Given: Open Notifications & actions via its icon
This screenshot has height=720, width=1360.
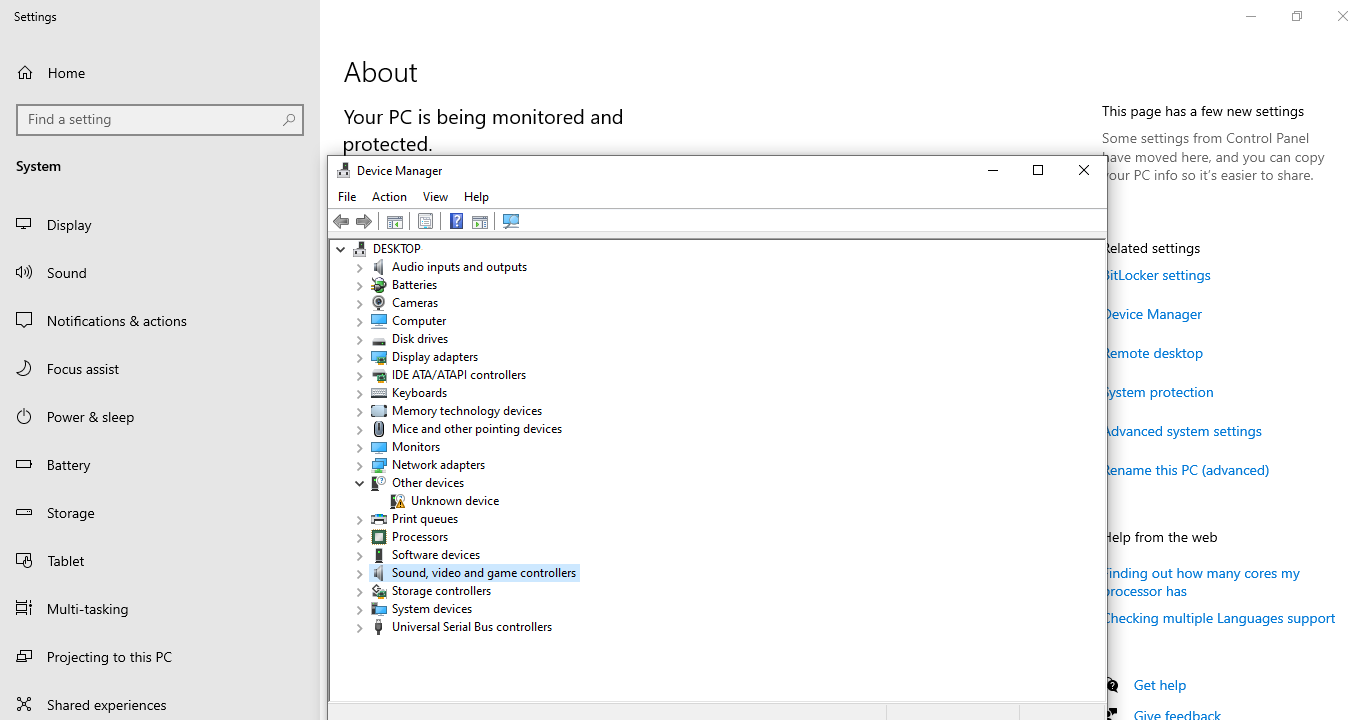Looking at the screenshot, I should coord(24,321).
